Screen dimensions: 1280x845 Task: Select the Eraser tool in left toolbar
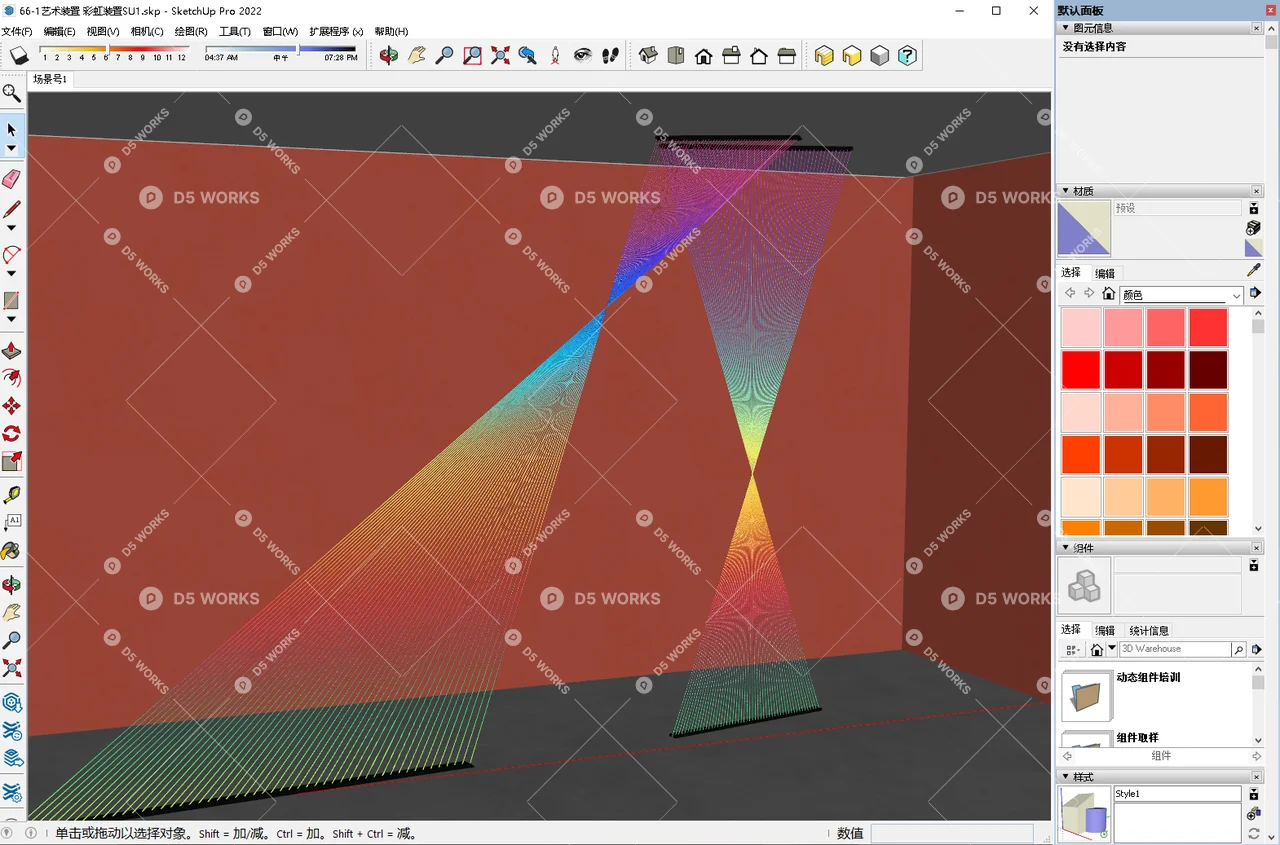tap(12, 179)
